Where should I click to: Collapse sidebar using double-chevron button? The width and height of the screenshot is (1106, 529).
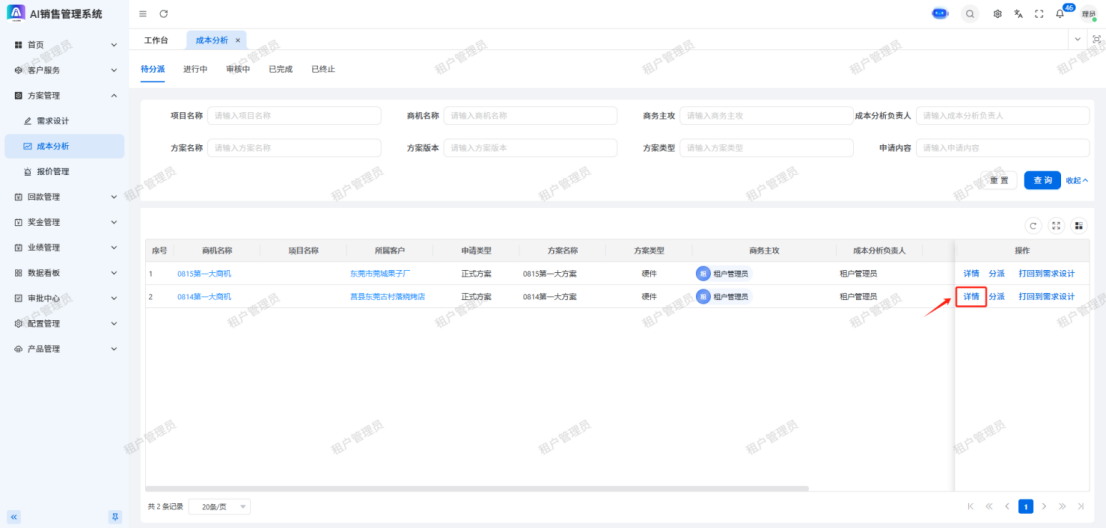coord(14,516)
